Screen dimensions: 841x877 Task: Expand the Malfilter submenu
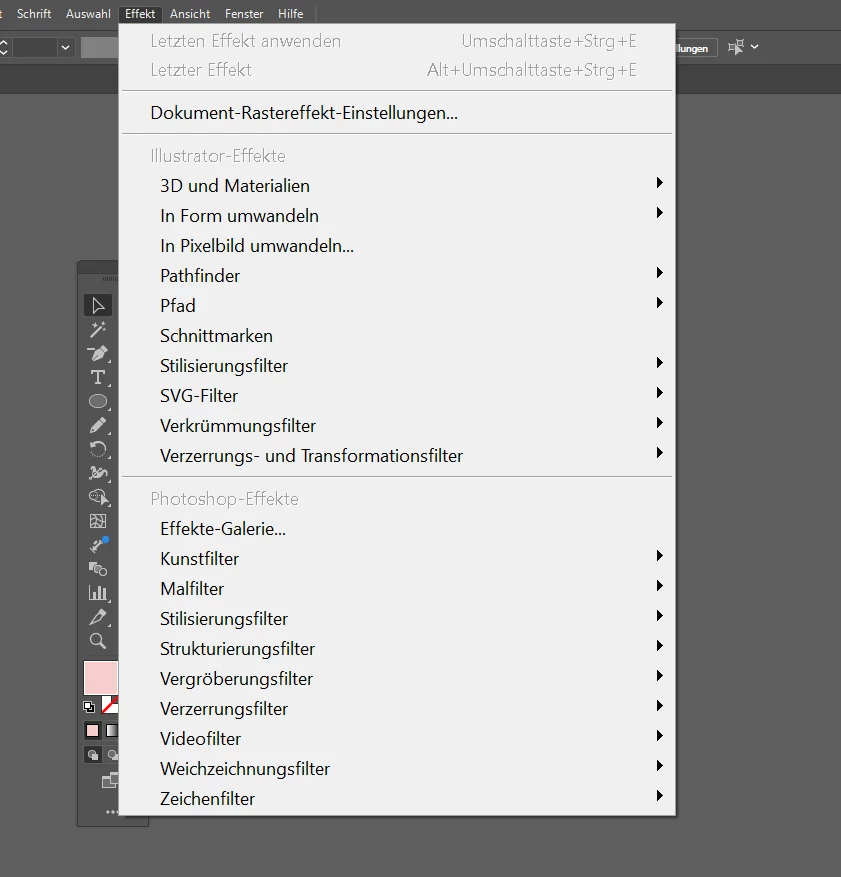coord(397,589)
